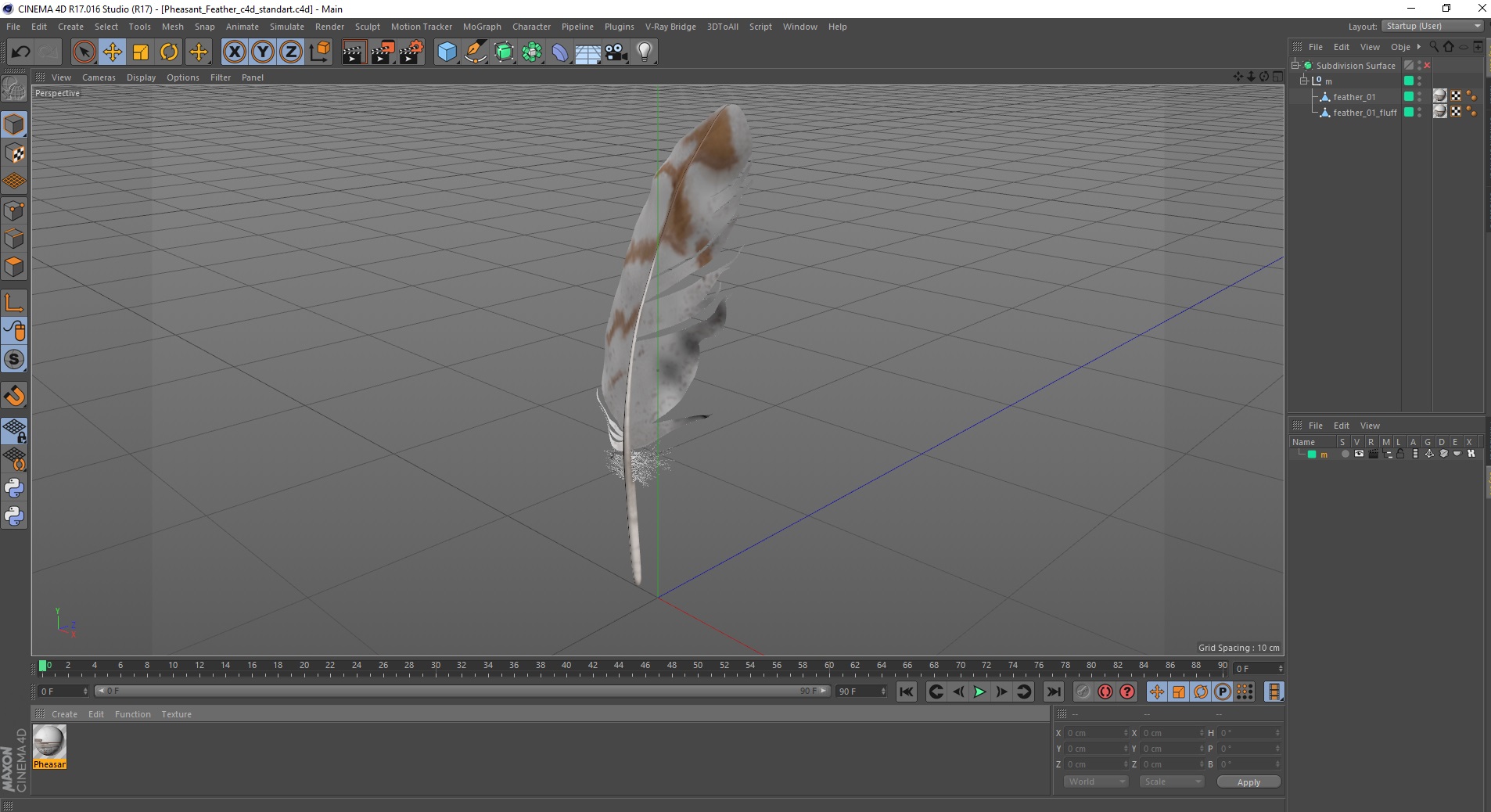Open the Bend deformer icon

click(560, 52)
